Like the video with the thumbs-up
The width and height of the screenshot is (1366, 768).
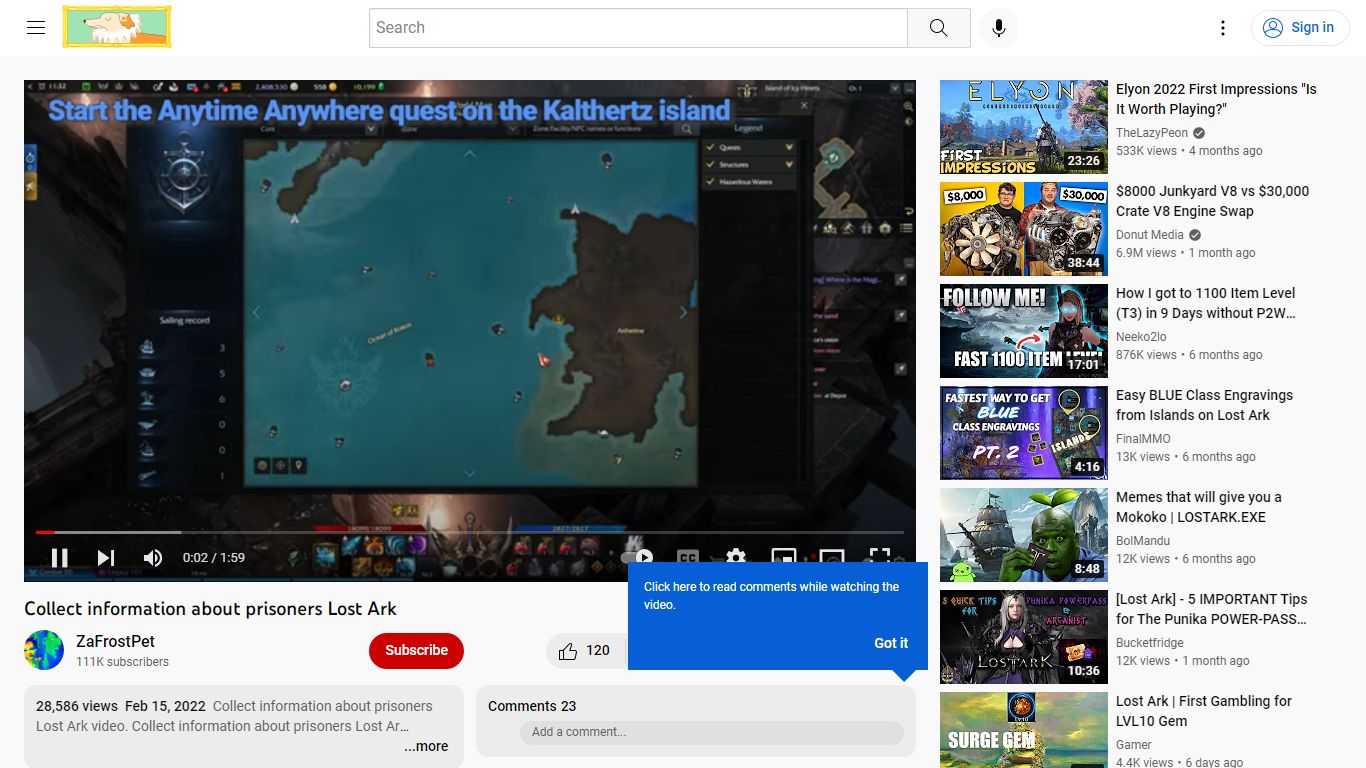coord(585,651)
